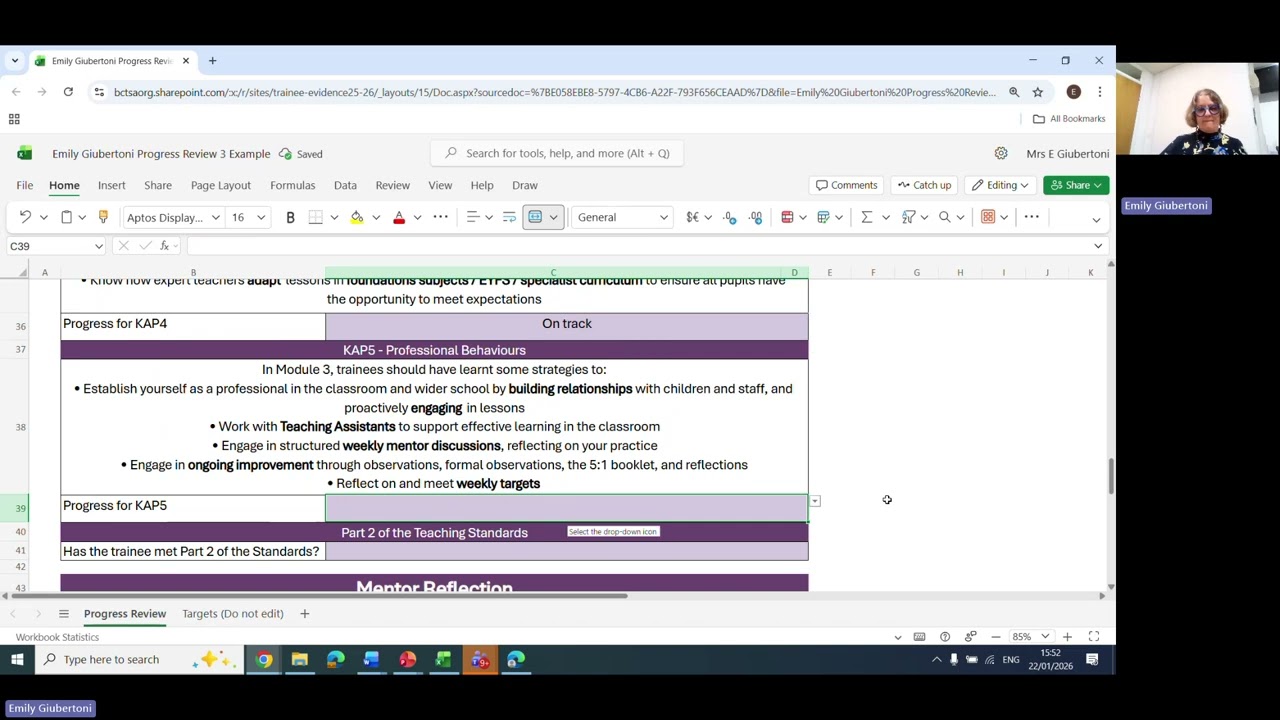Open a new Chrome tab
This screenshot has height=720, width=1280.
pos(212,61)
